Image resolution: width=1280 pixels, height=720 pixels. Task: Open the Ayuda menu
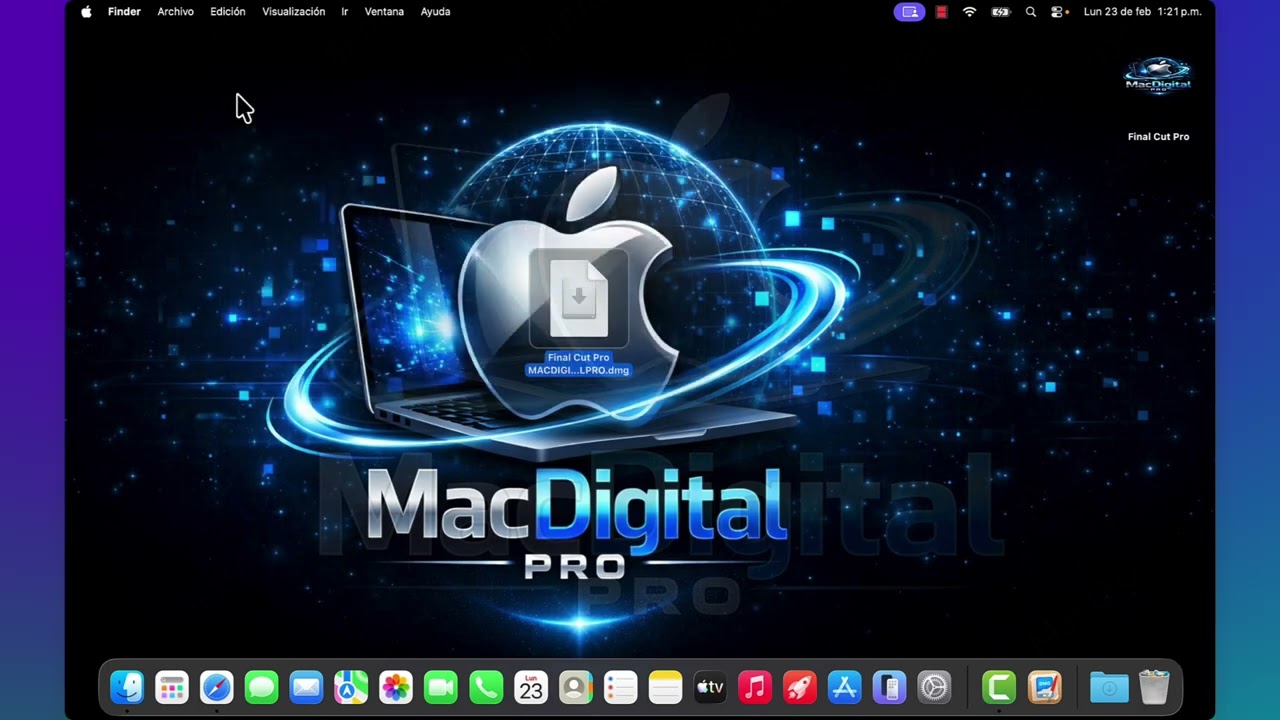pyautogui.click(x=435, y=12)
